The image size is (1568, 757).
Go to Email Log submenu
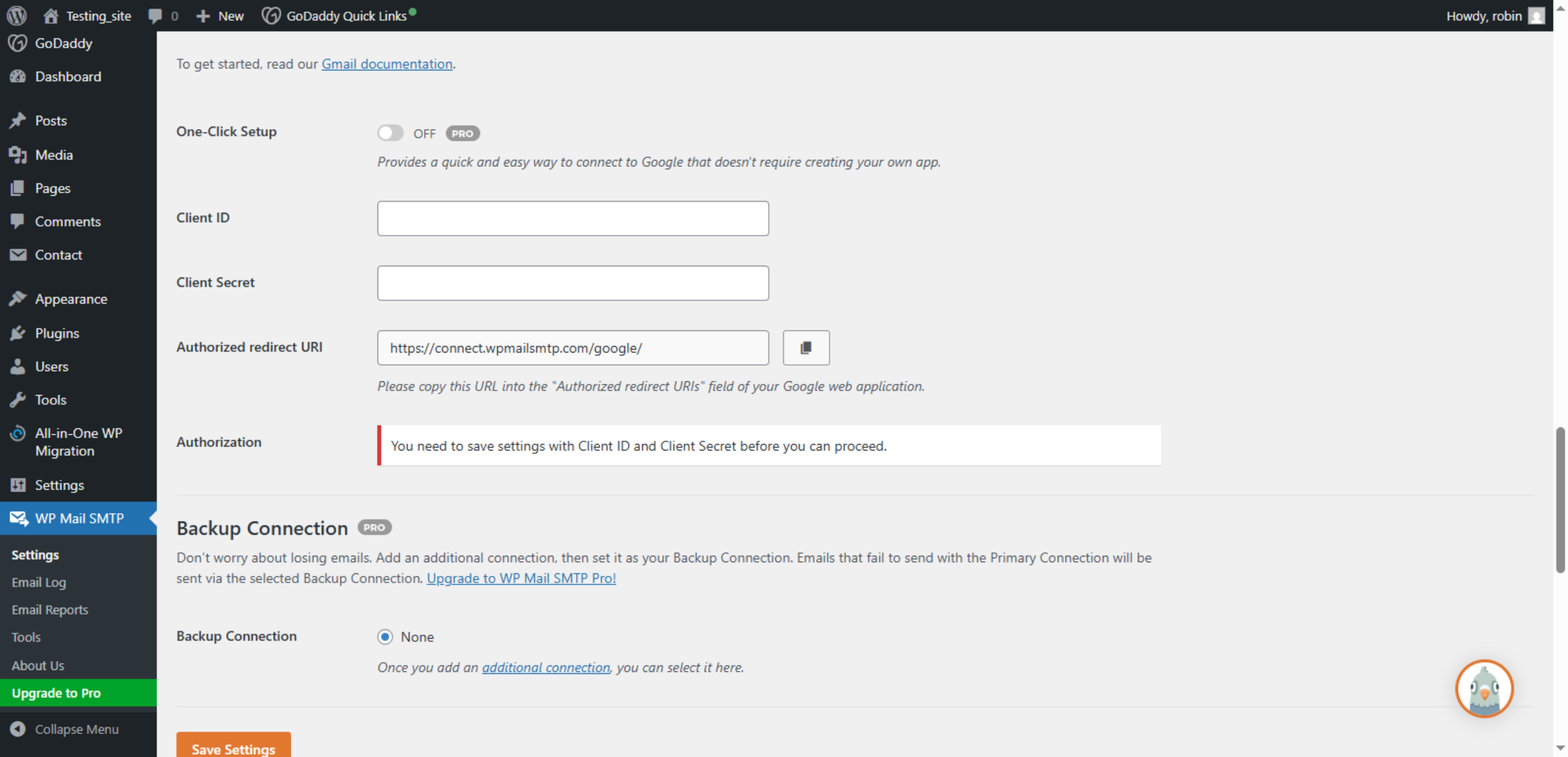click(x=39, y=582)
